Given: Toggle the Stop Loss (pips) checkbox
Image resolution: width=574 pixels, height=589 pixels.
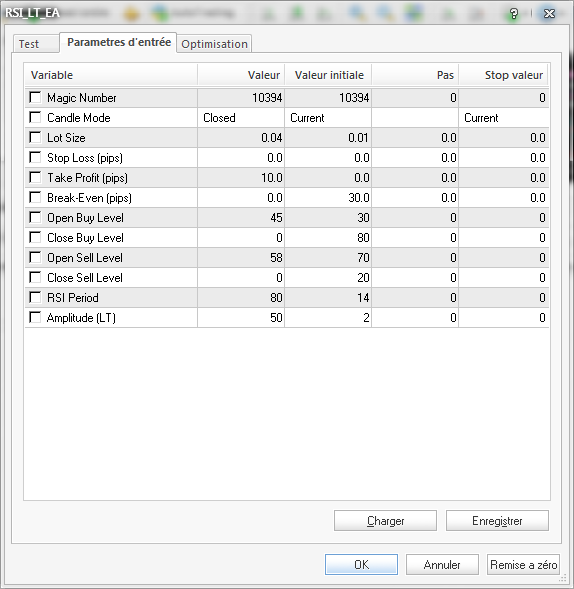Looking at the screenshot, I should coord(35,157).
